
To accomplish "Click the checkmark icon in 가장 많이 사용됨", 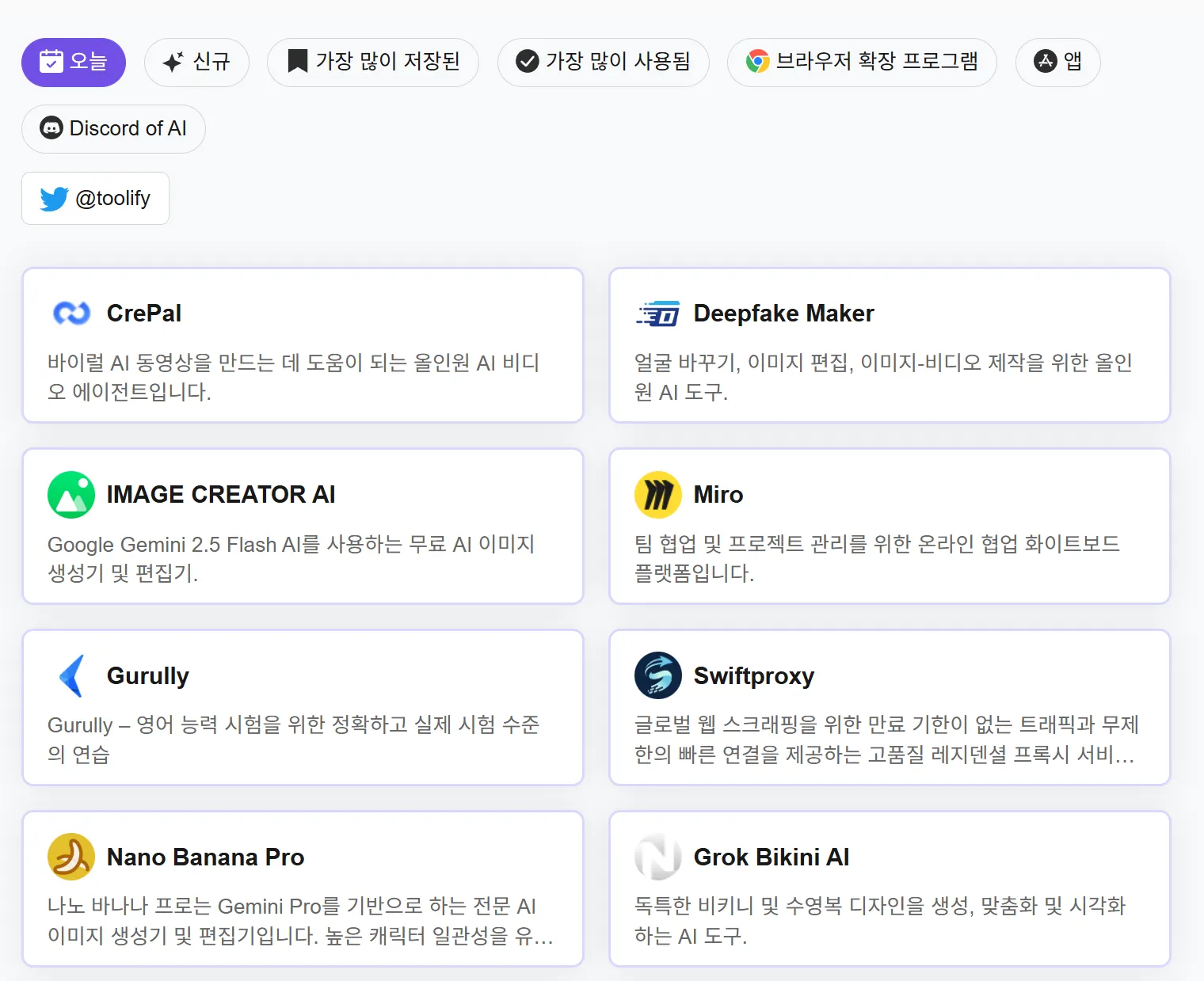I will (x=528, y=61).
